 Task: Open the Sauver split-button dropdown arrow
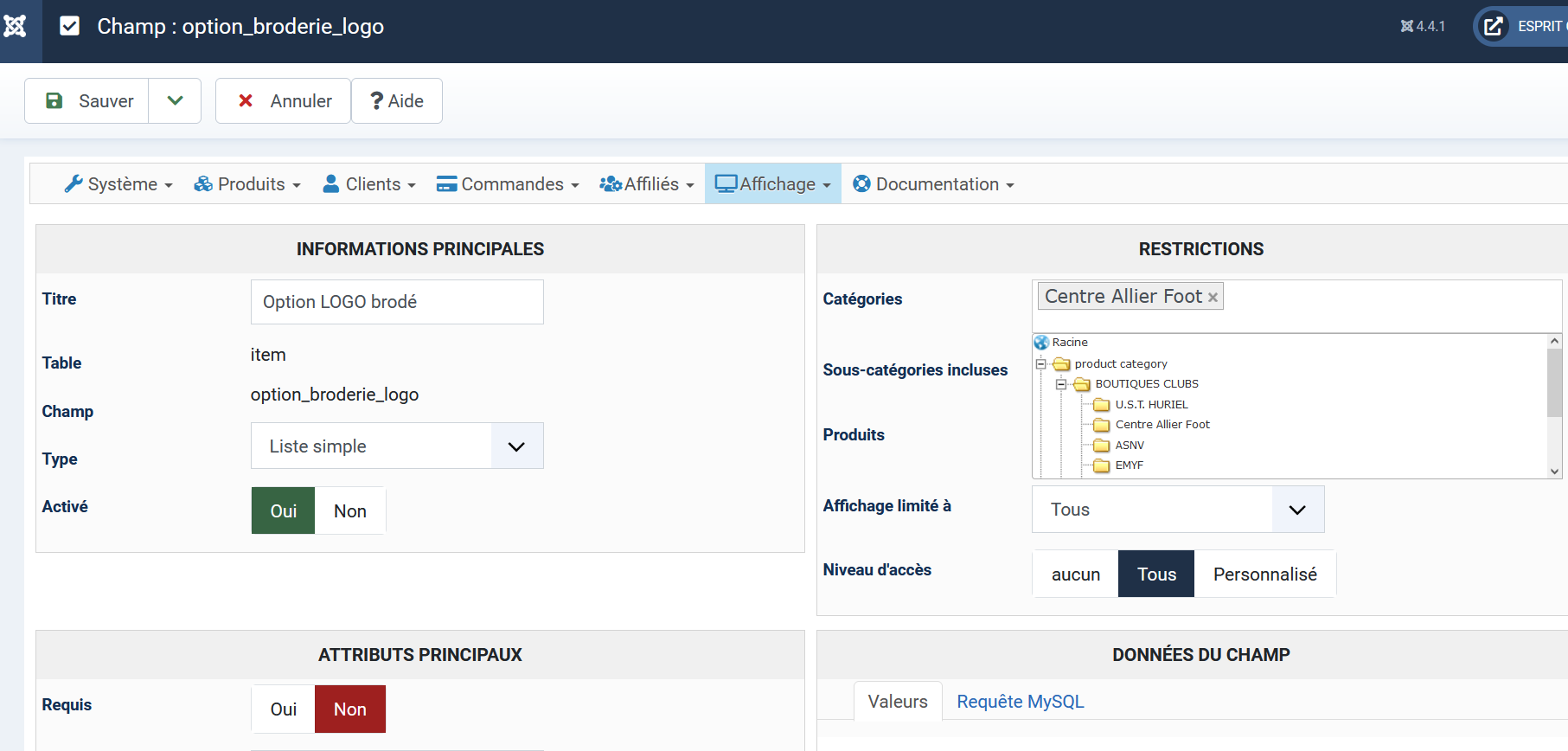(x=175, y=101)
